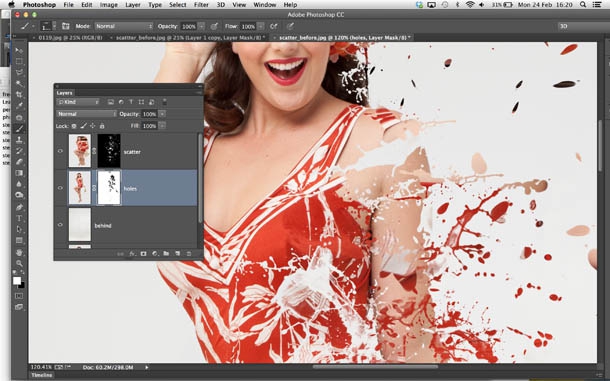The width and height of the screenshot is (610, 381).
Task: Select the Crop tool in toolbar
Action: [x=19, y=95]
